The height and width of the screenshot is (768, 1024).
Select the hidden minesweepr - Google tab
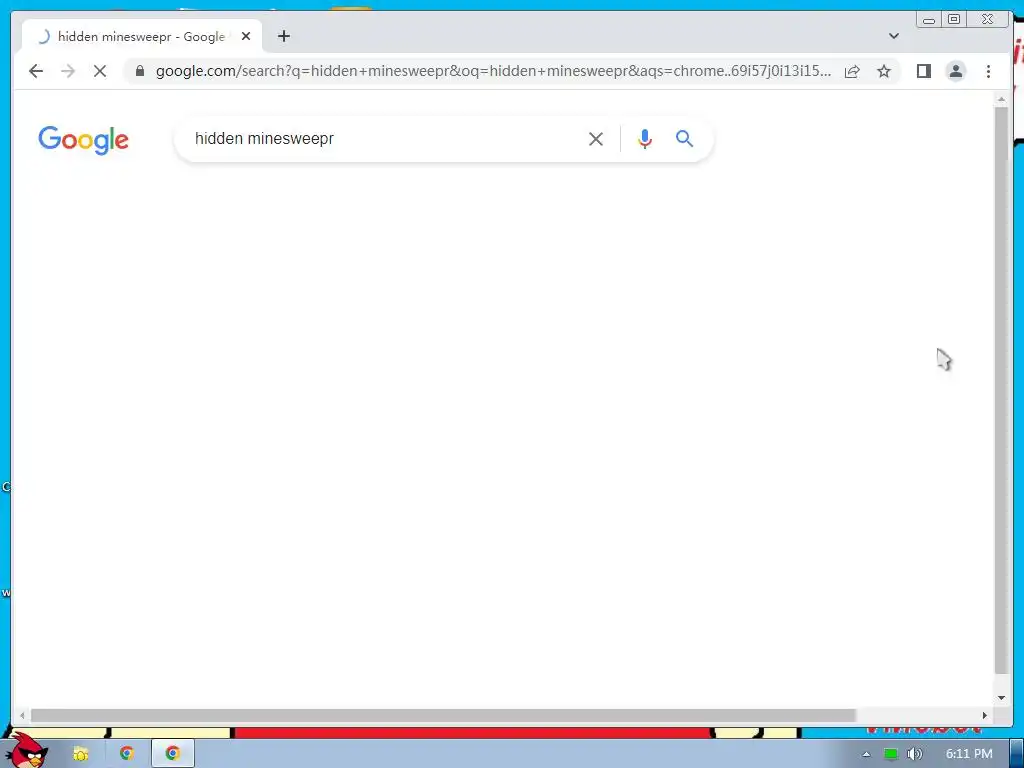point(142,37)
